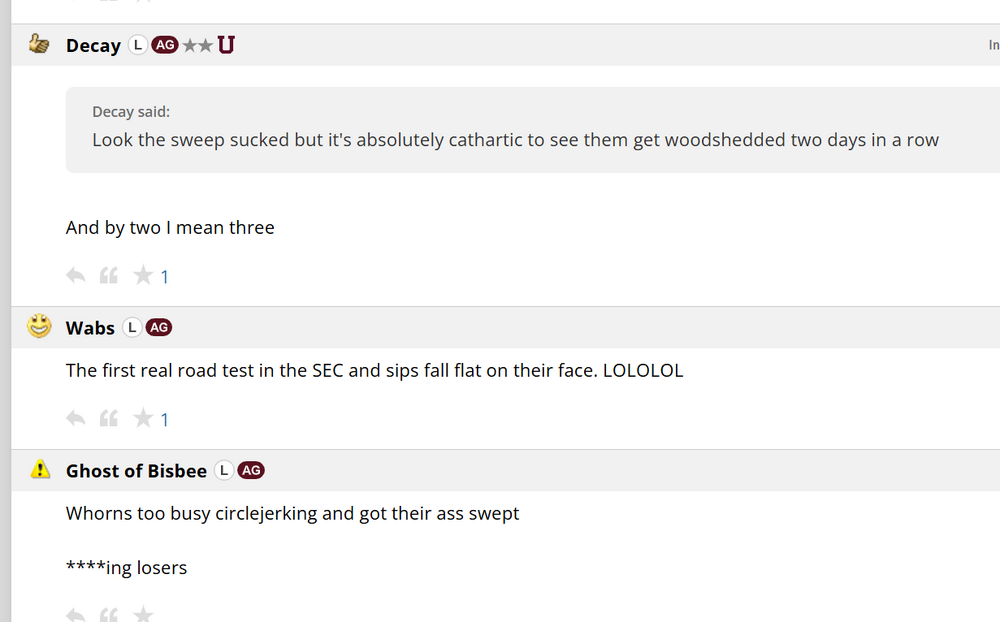Click the reply arrow under Wabs's post
The width and height of the screenshot is (1000, 622).
(x=75, y=418)
